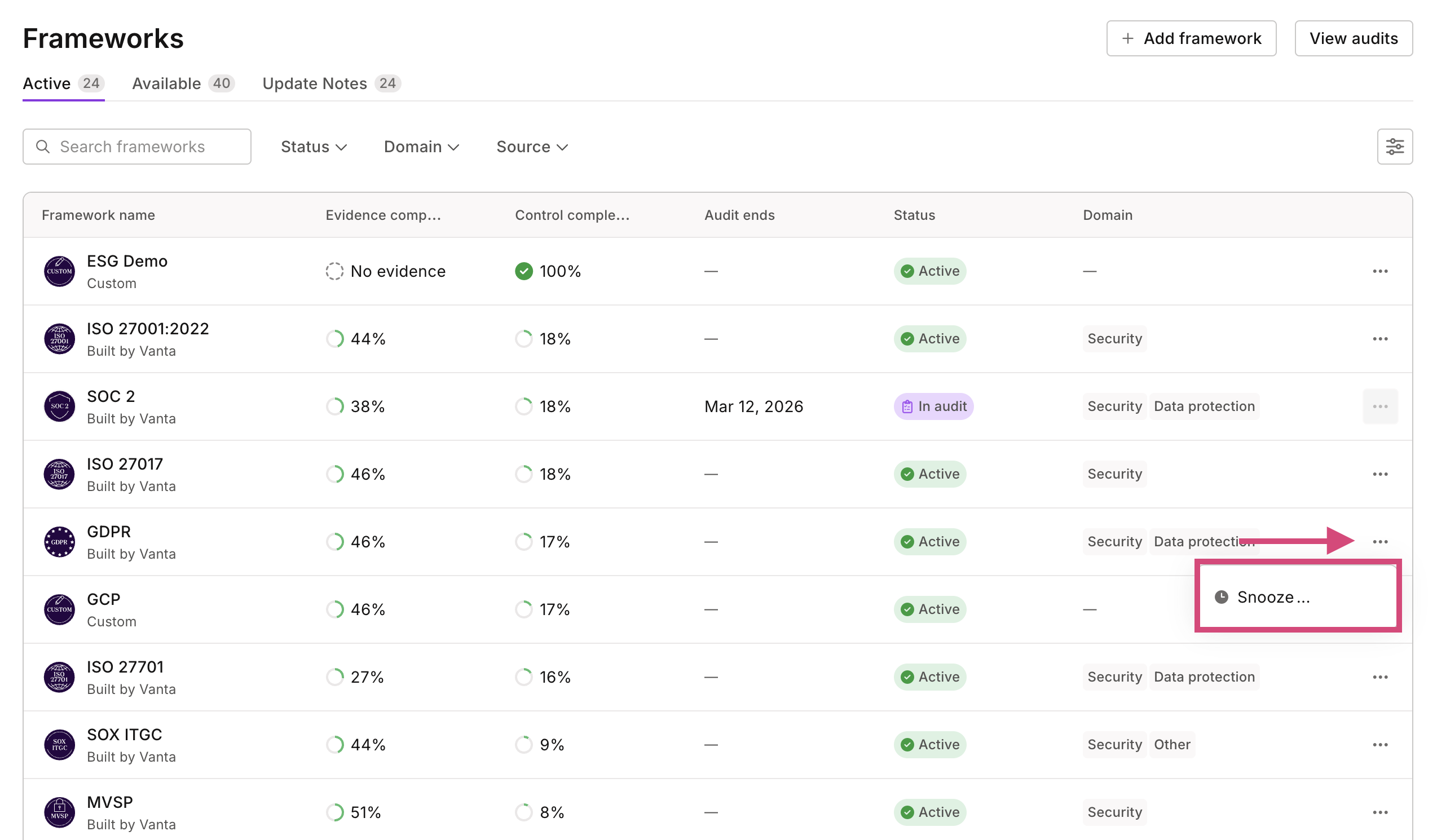Click the ISO 27017 framework logo

click(59, 474)
